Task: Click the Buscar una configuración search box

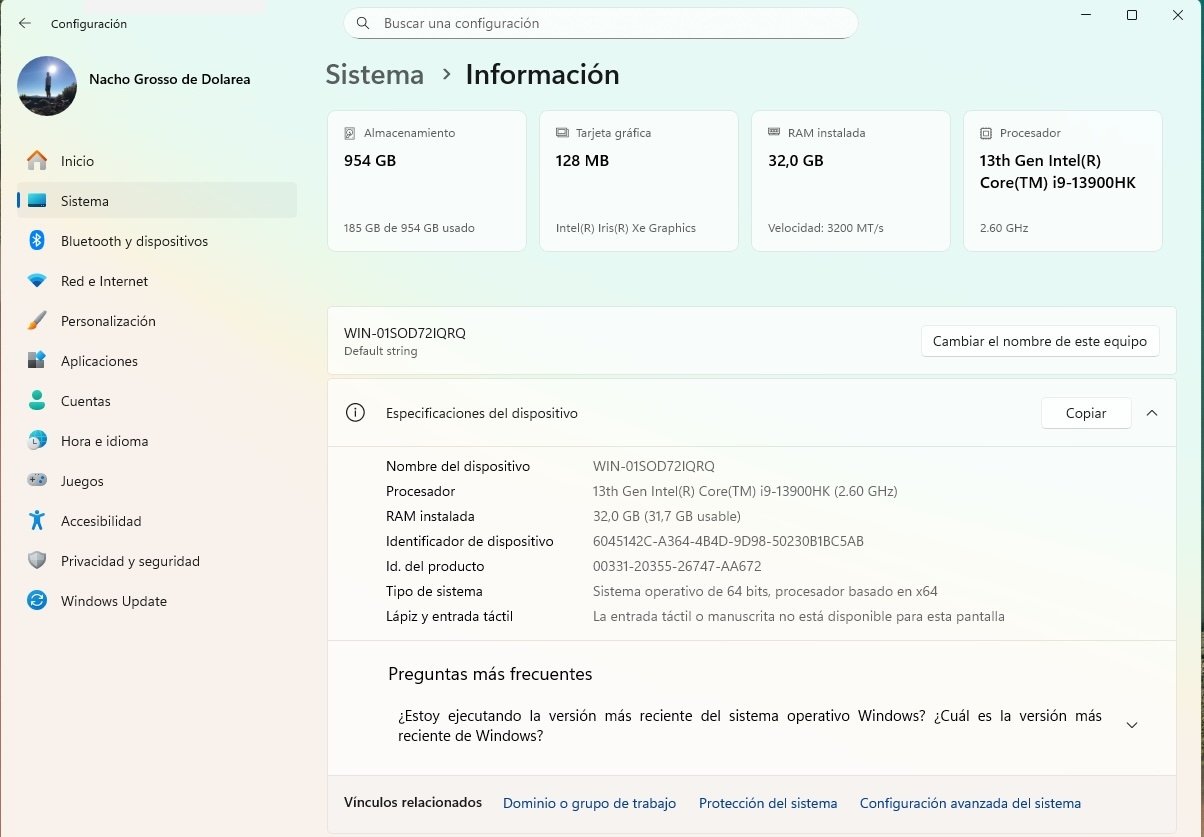Action: [x=600, y=23]
